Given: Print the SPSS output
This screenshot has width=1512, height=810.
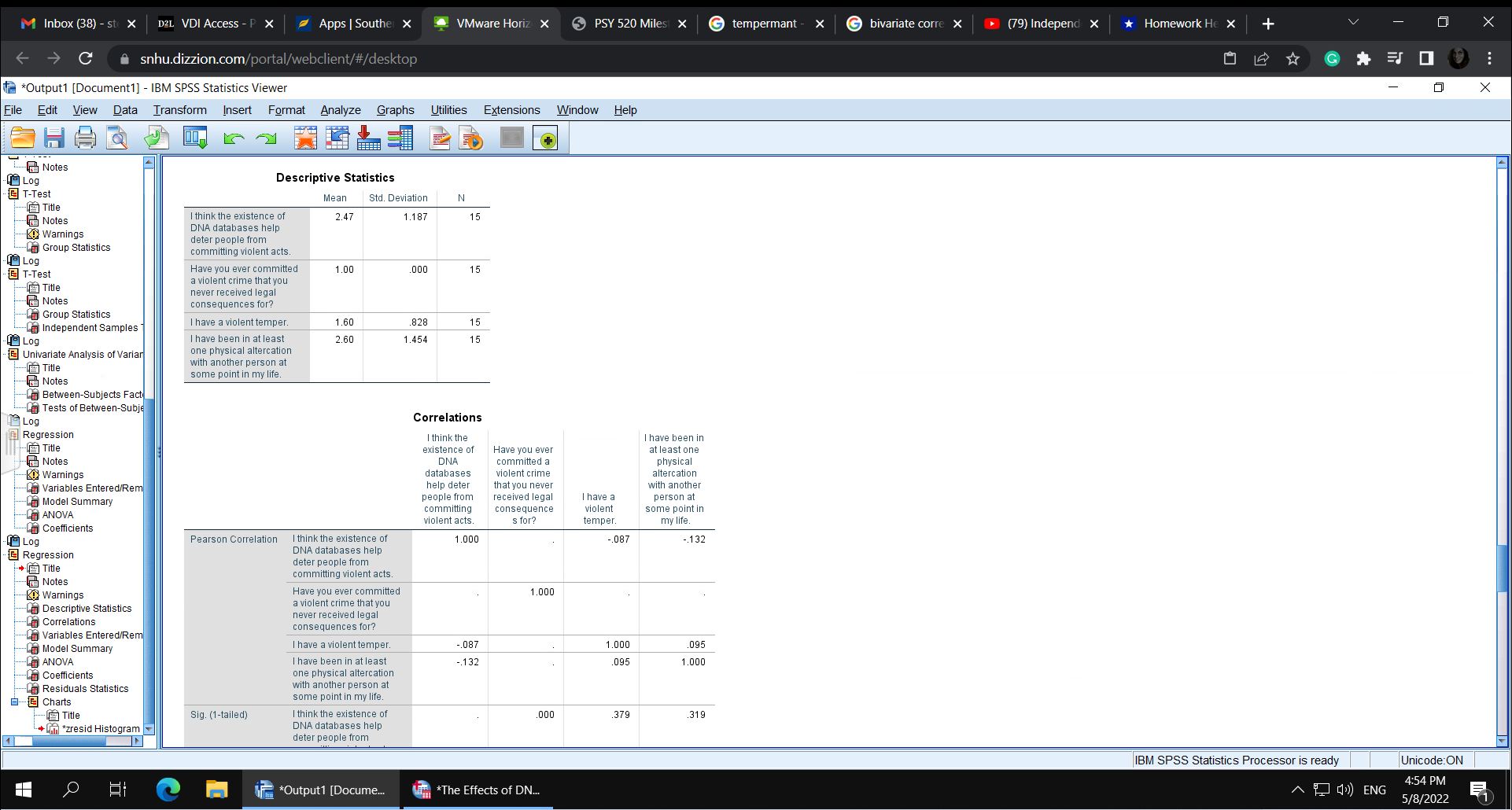Looking at the screenshot, I should (x=85, y=138).
